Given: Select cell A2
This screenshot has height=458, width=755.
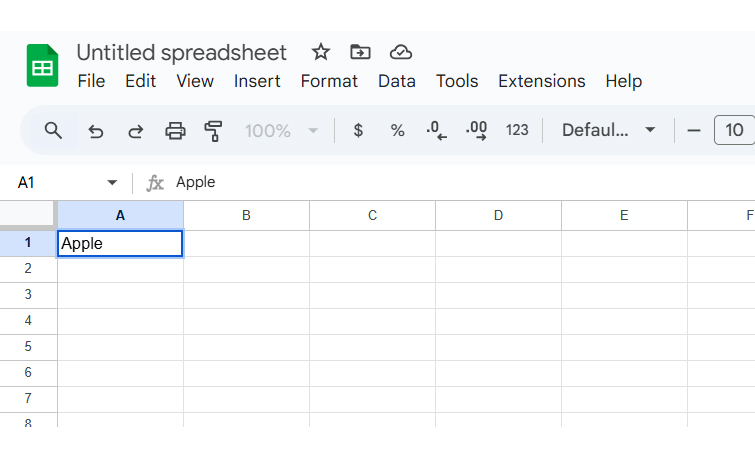Looking at the screenshot, I should 120,269.
